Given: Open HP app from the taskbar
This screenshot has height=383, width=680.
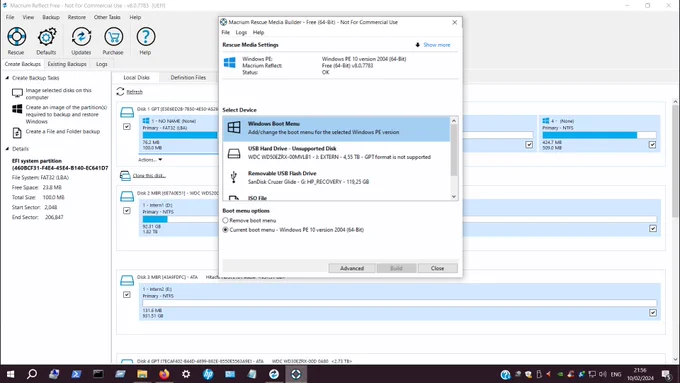Looking at the screenshot, I should 208,374.
